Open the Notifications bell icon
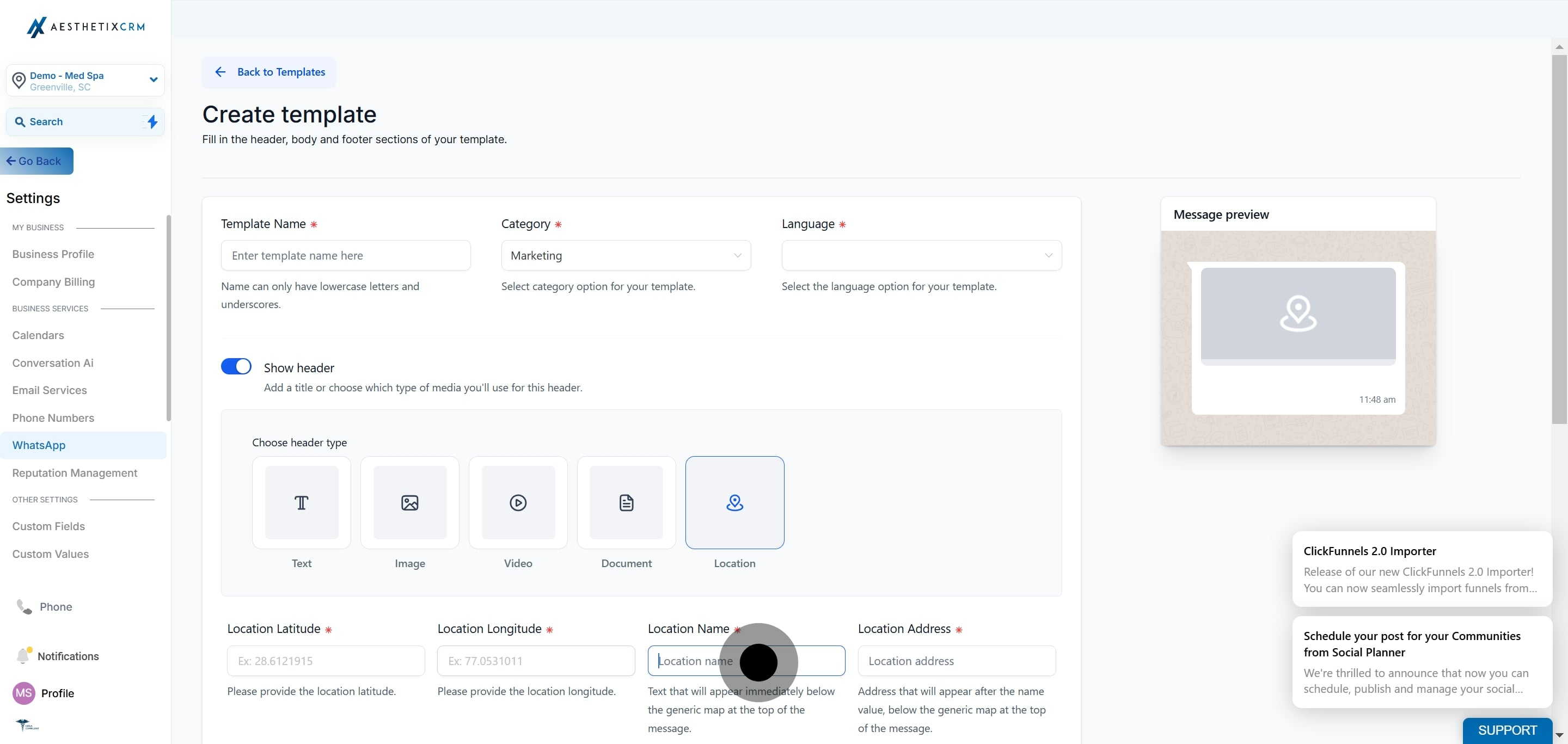Screen dimensions: 1568x744 tap(23, 656)
